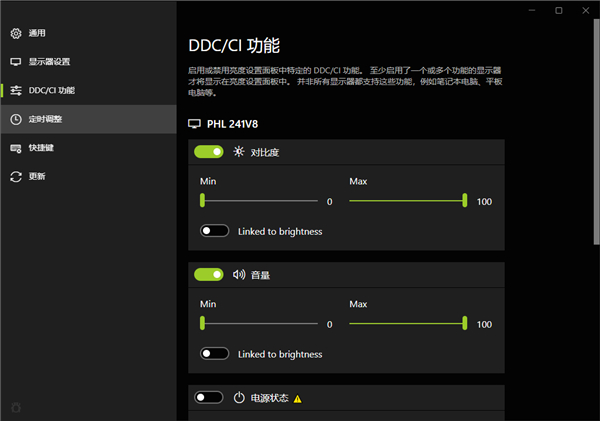Click the sun icon next to 对比度

tap(239, 152)
